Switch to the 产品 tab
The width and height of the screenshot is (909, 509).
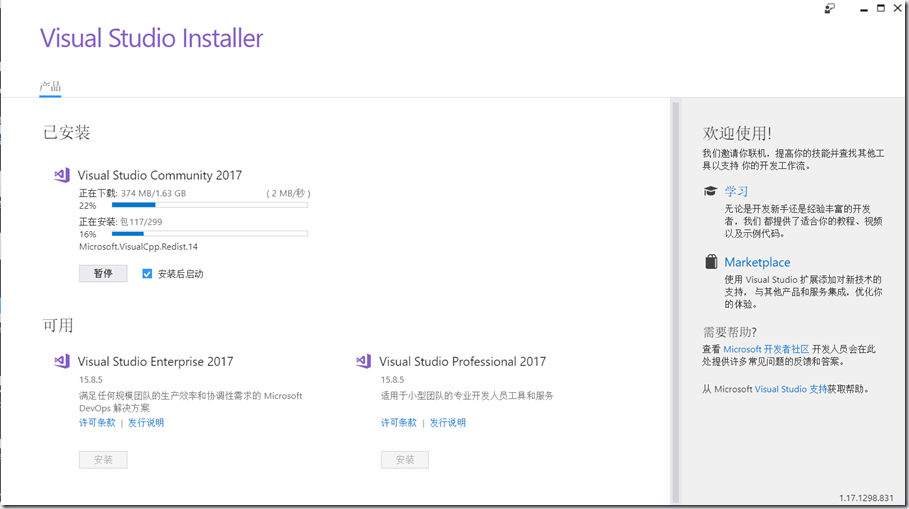pos(50,87)
